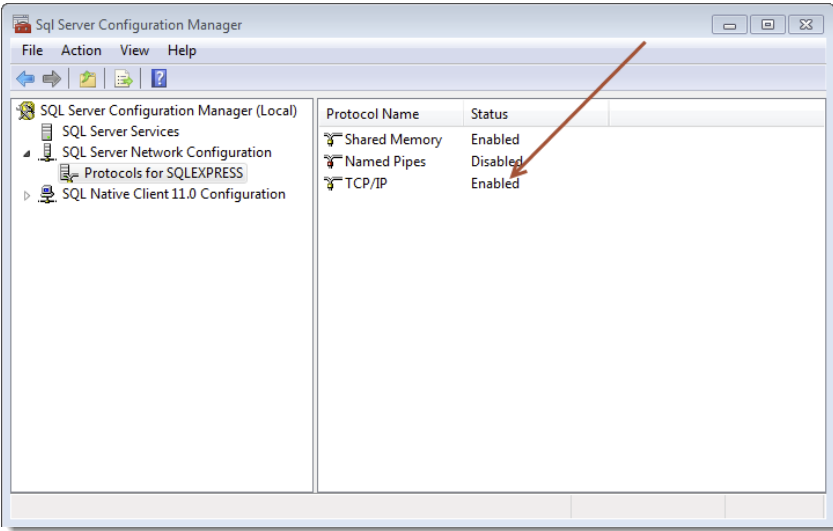Select Protocols for SQLEXPRESS tree item

point(164,173)
